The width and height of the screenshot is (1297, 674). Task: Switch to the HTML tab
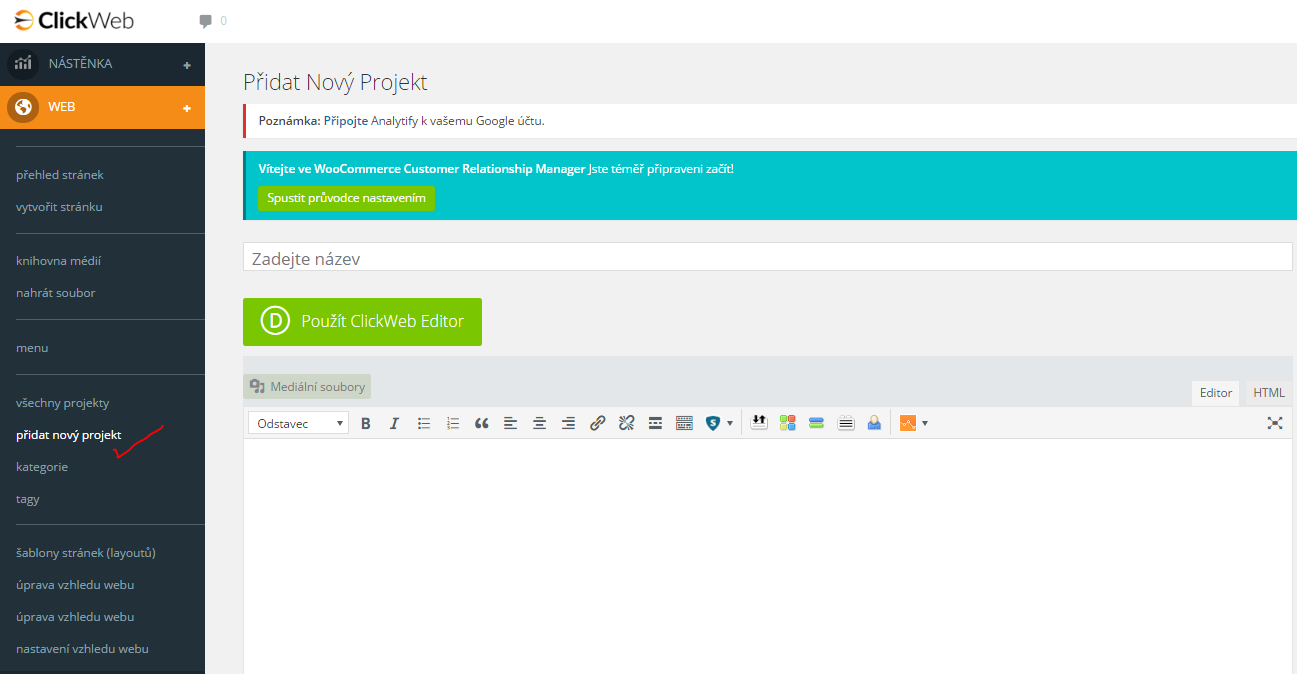(x=1269, y=393)
